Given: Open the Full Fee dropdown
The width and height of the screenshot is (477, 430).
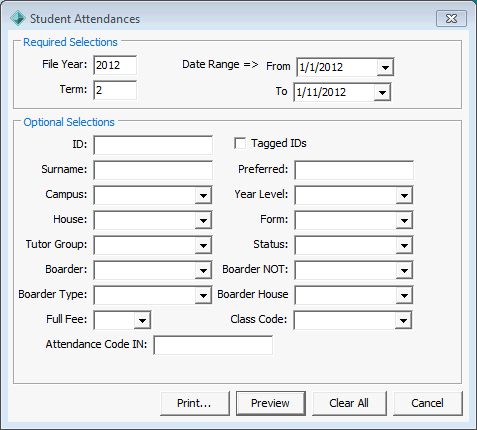Looking at the screenshot, I should tap(142, 320).
